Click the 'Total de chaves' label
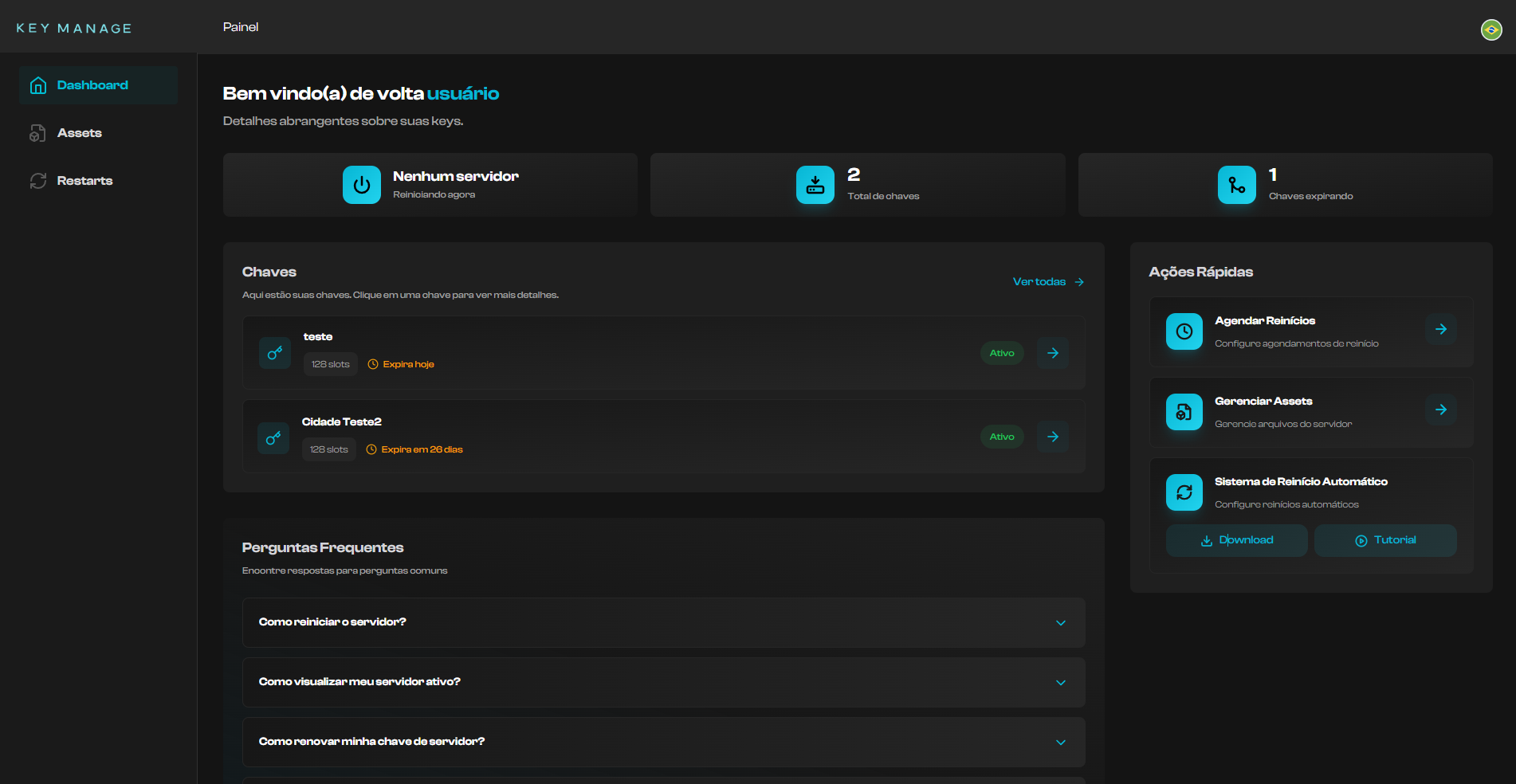The width and height of the screenshot is (1516, 784). coord(883,196)
